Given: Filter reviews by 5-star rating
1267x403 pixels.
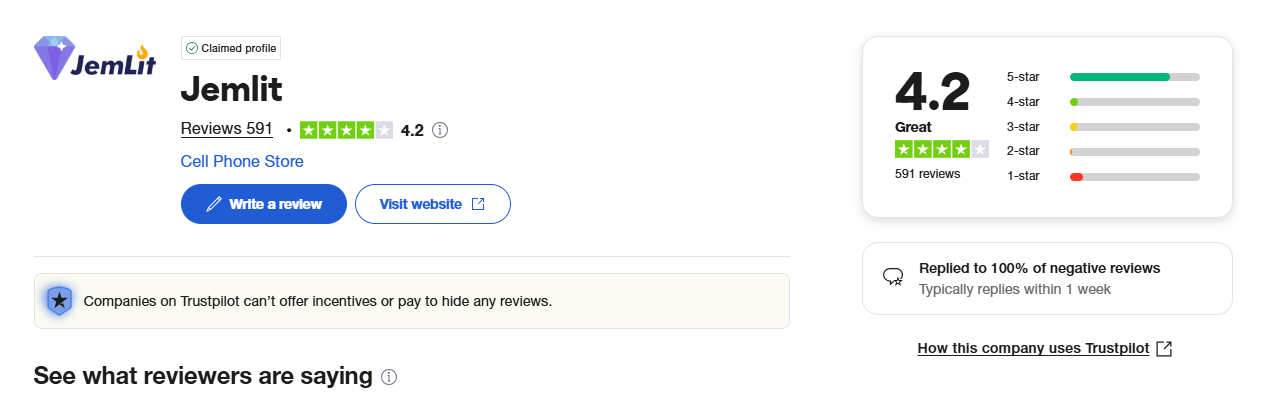Looking at the screenshot, I should (1102, 77).
